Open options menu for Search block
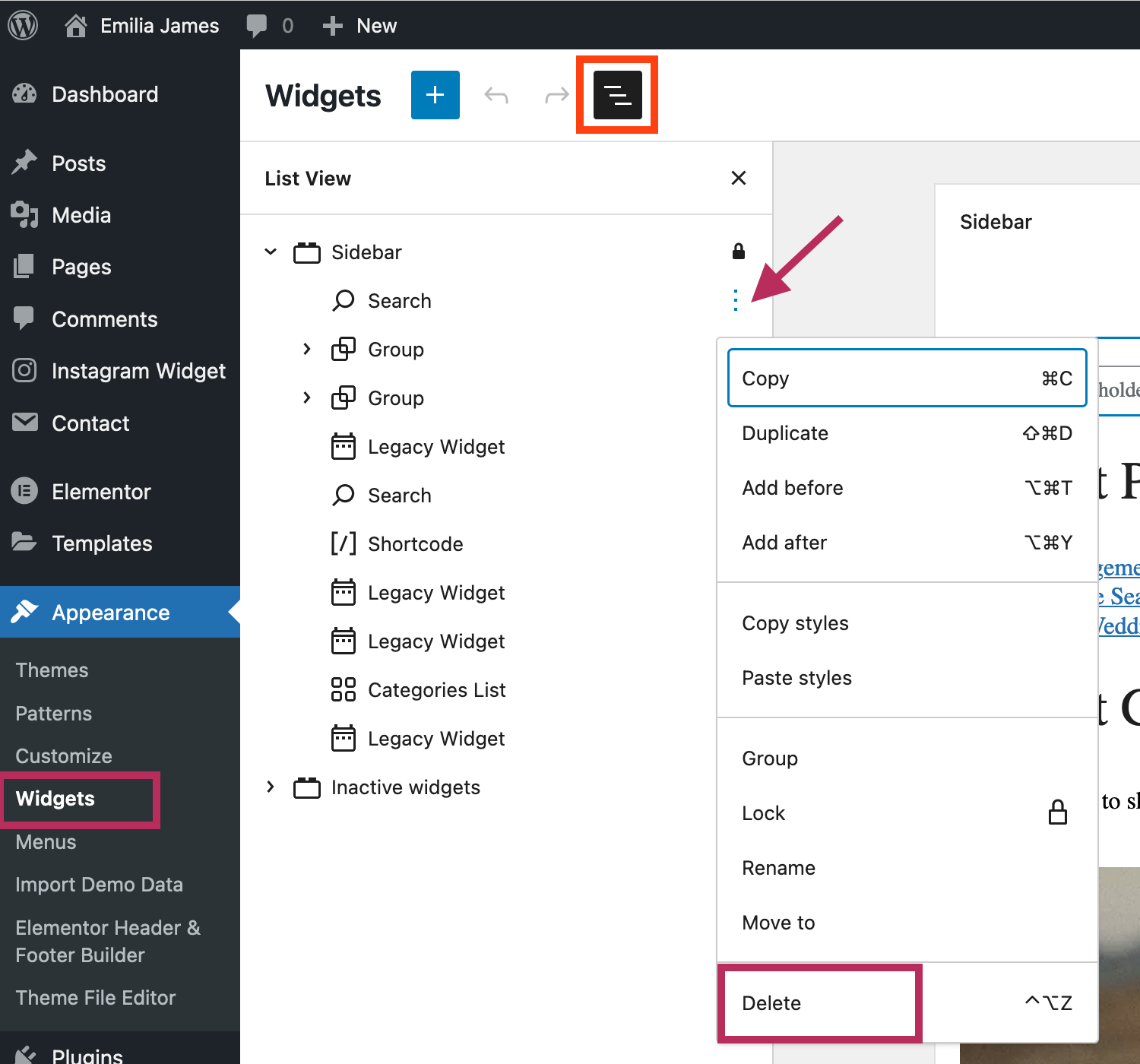Screen dimensions: 1140x1064 [735, 300]
